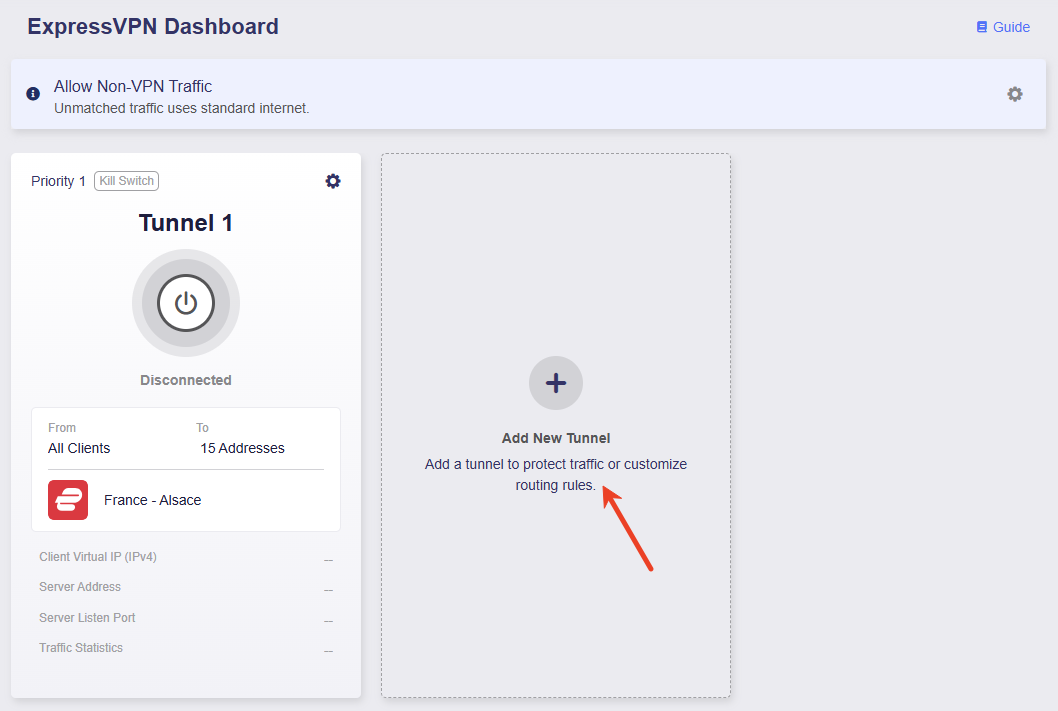Click the Guide book icon
The height and width of the screenshot is (711, 1058).
[982, 27]
